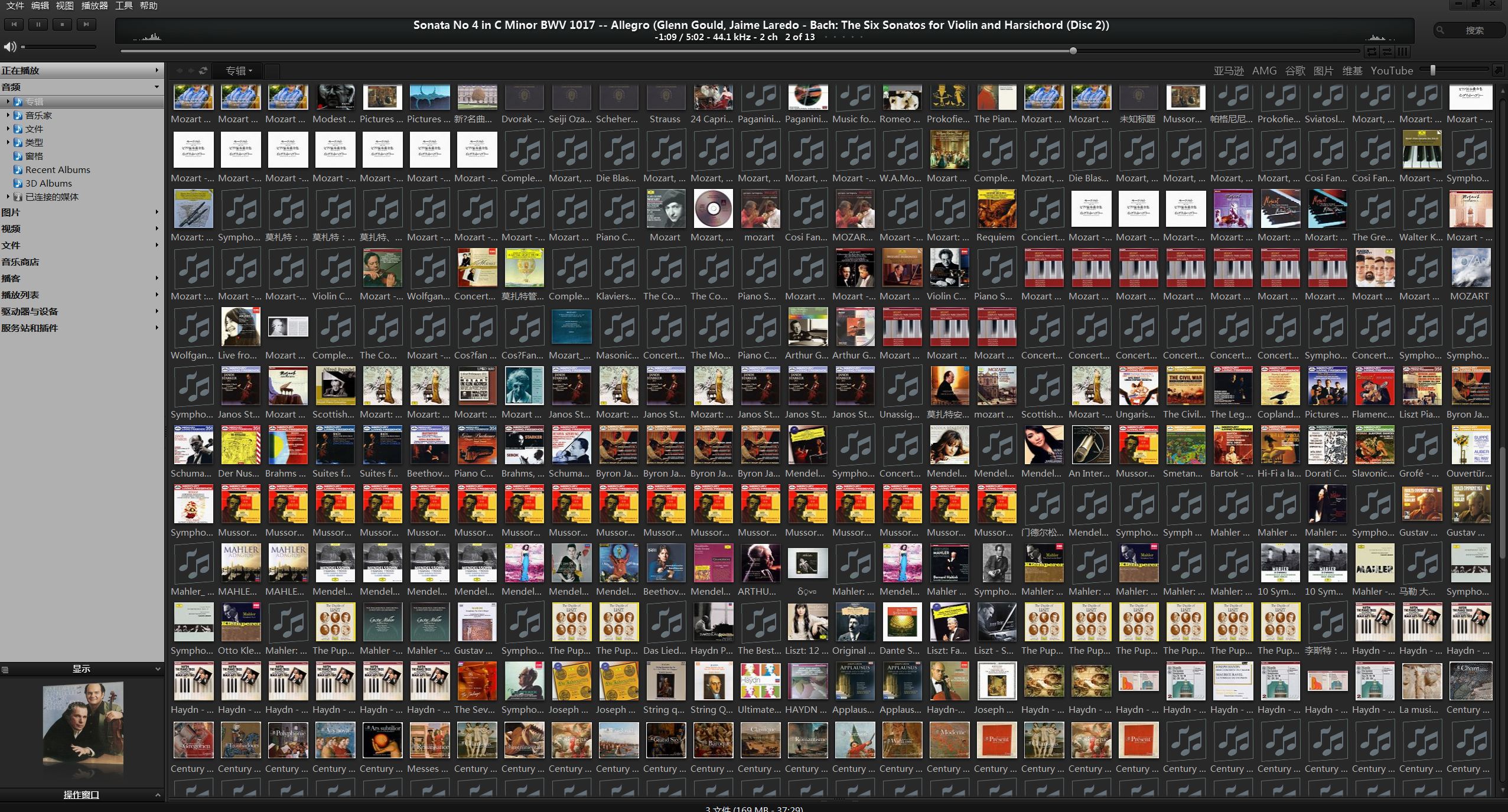Collapse the 音频 section arrow
Image resolution: width=1508 pixels, height=812 pixels.
157,87
